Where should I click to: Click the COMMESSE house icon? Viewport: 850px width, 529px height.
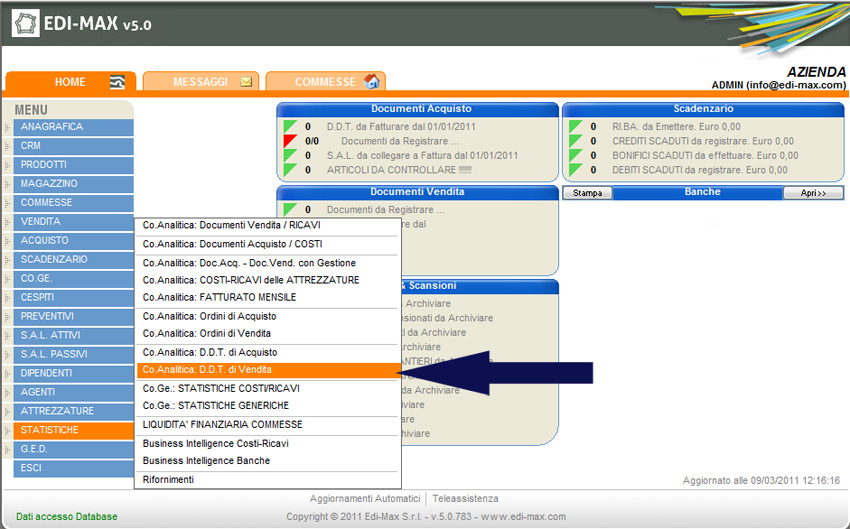371,82
